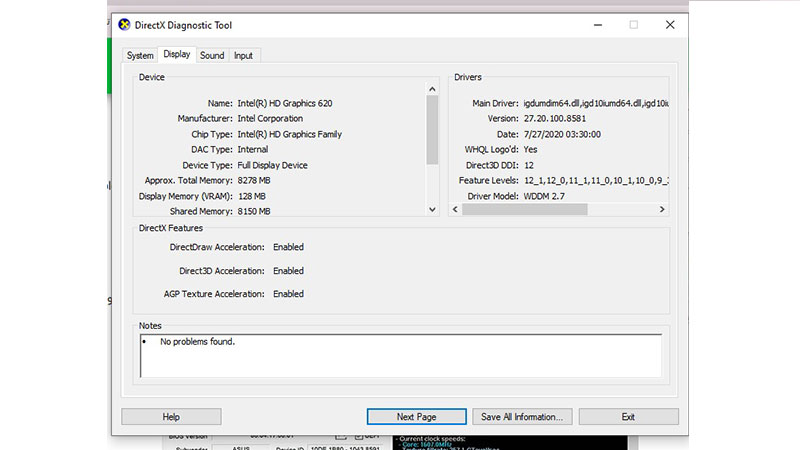The height and width of the screenshot is (450, 800).
Task: Click chip type 'Intel(R) HD Graphics Family'
Action: coord(289,134)
